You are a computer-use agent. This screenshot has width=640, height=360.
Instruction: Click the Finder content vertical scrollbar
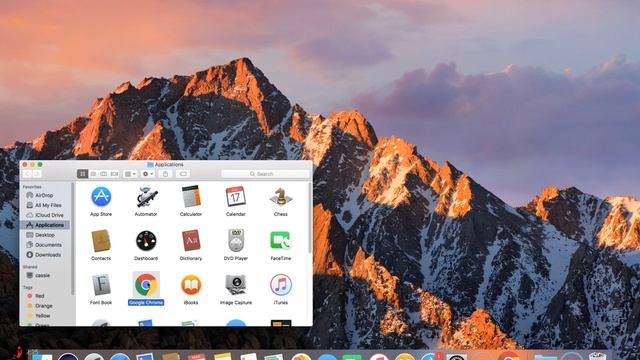(310, 218)
